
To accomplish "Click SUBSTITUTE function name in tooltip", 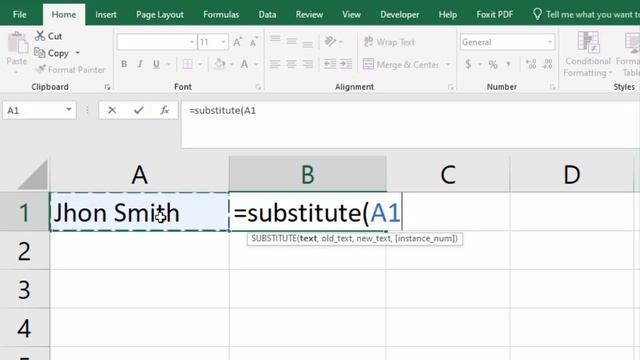I will [273, 238].
